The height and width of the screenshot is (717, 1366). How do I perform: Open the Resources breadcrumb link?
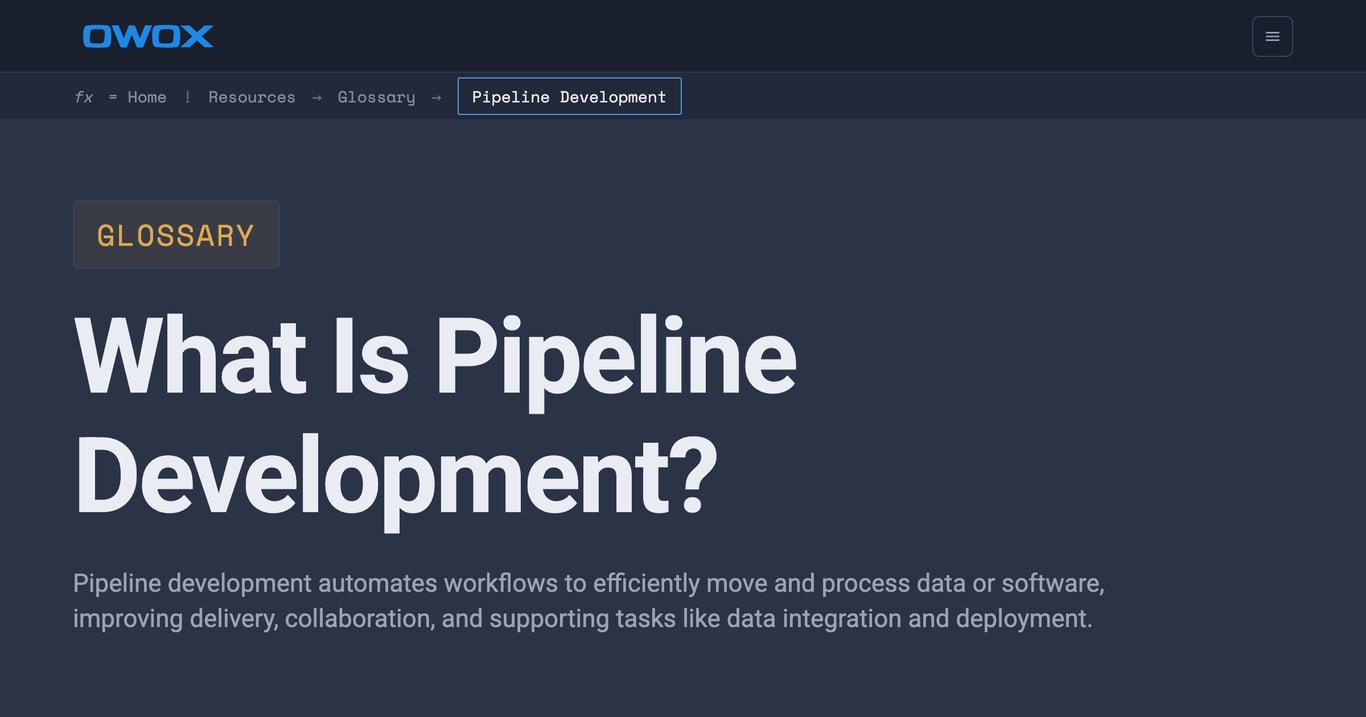tap(252, 97)
